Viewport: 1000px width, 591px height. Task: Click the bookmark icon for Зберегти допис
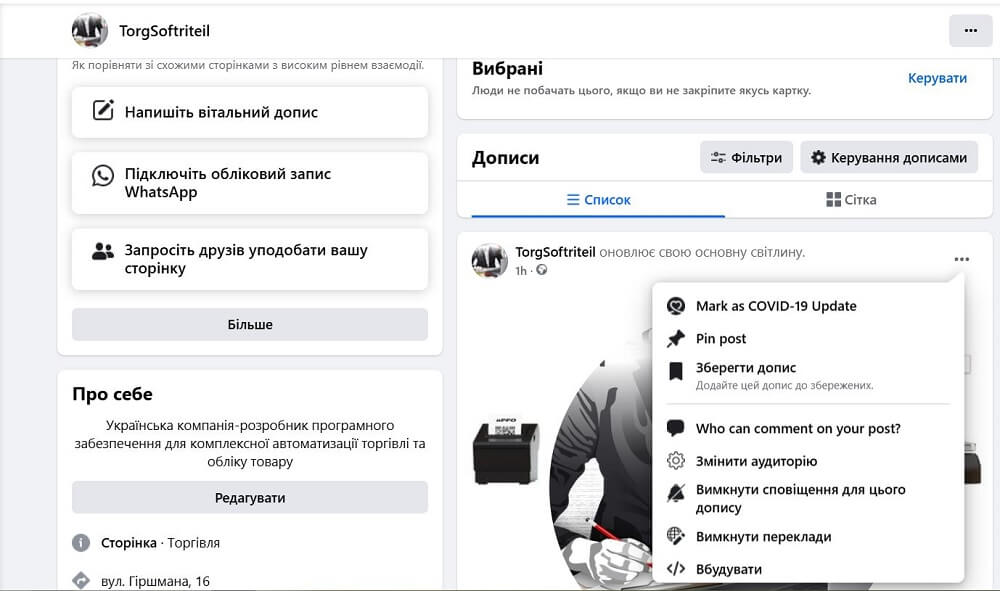pyautogui.click(x=676, y=372)
